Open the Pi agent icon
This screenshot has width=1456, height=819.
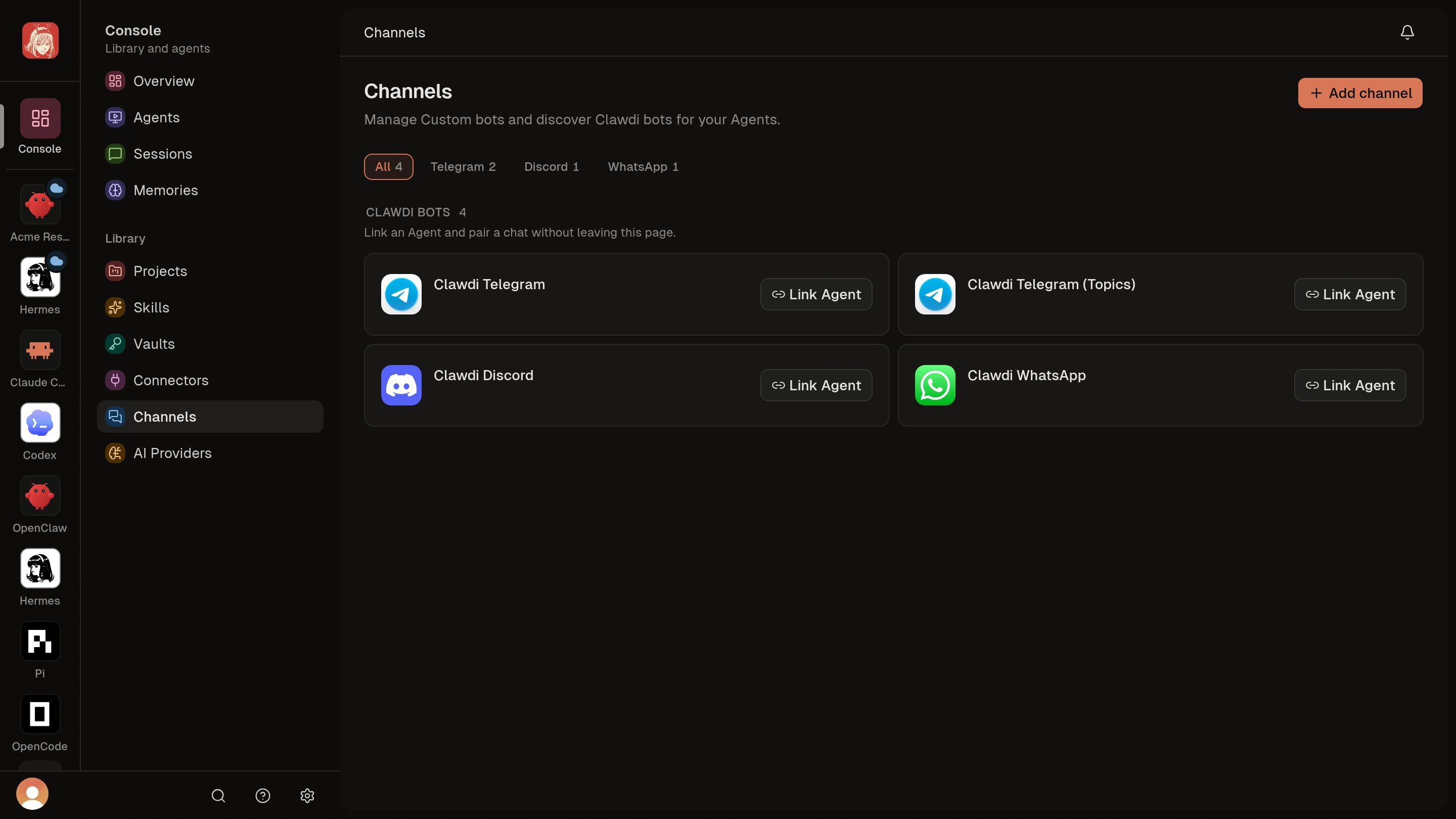40,642
